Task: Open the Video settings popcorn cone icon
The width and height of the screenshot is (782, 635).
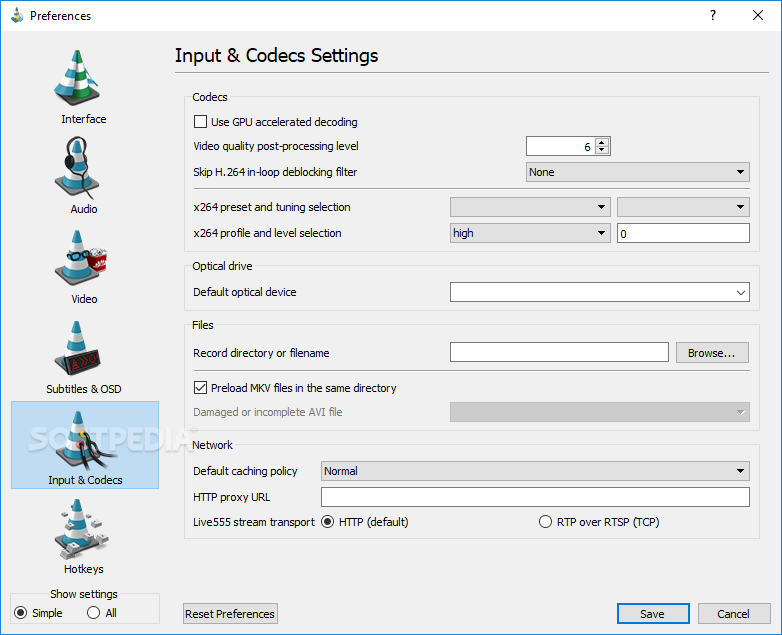Action: [81, 257]
